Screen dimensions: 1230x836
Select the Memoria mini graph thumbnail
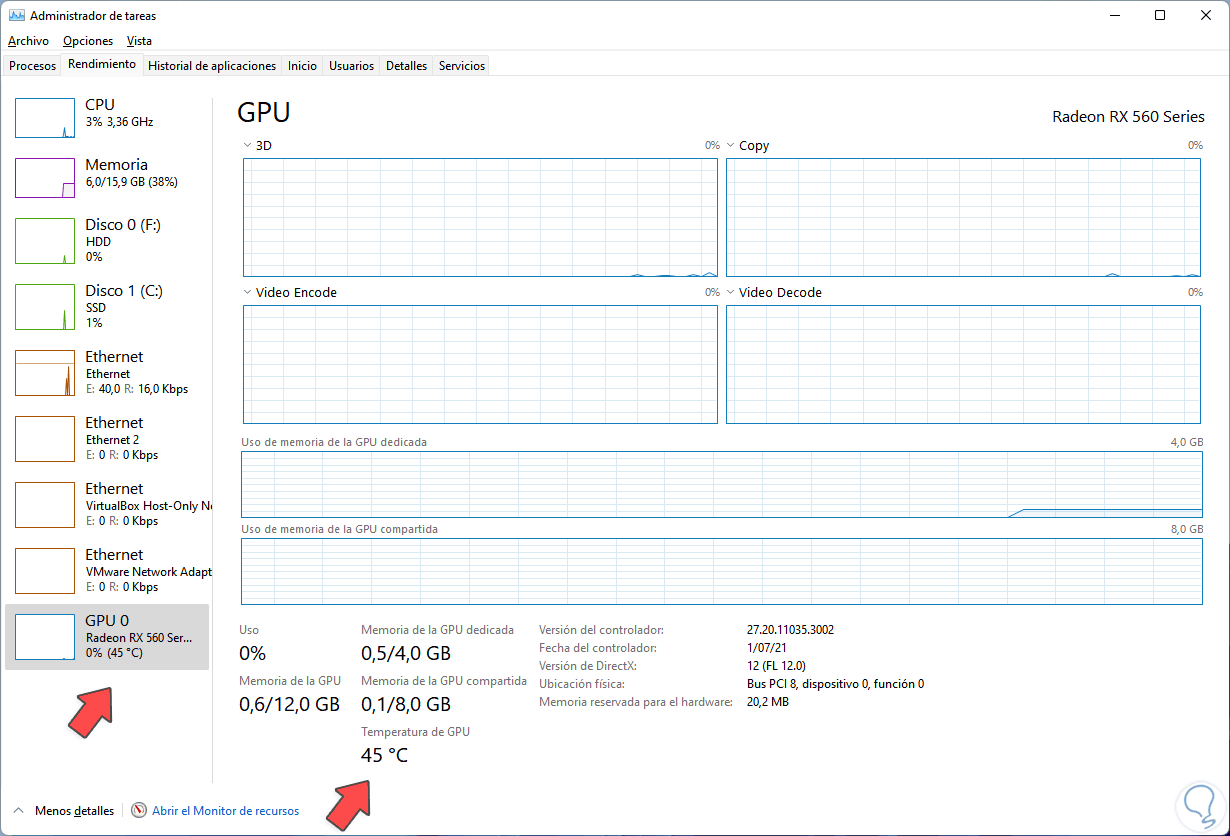click(45, 178)
